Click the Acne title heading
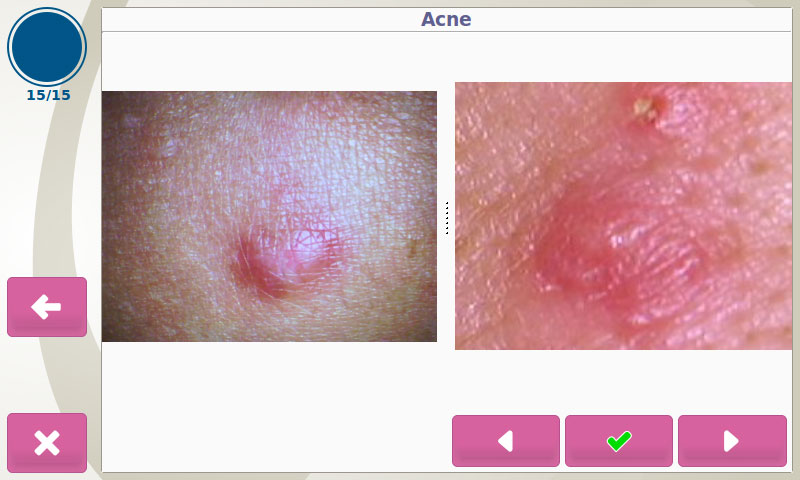Image resolution: width=800 pixels, height=480 pixels. point(446,19)
